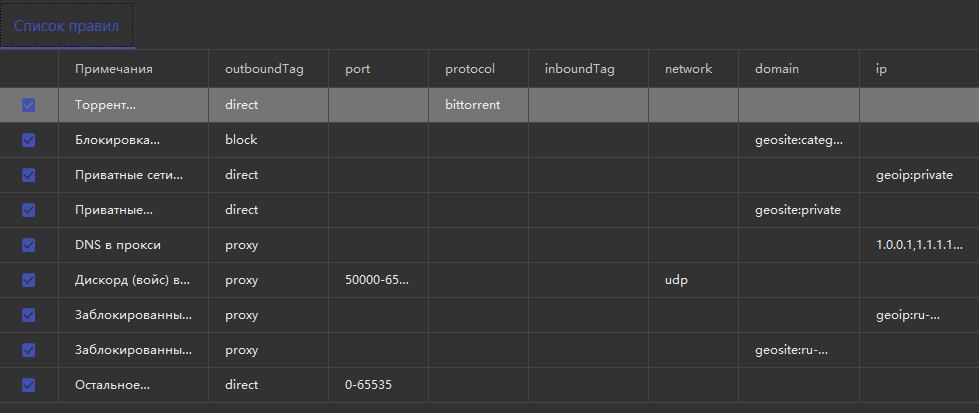Toggle the Остальное rule checkbox
The image size is (979, 413).
(29, 385)
